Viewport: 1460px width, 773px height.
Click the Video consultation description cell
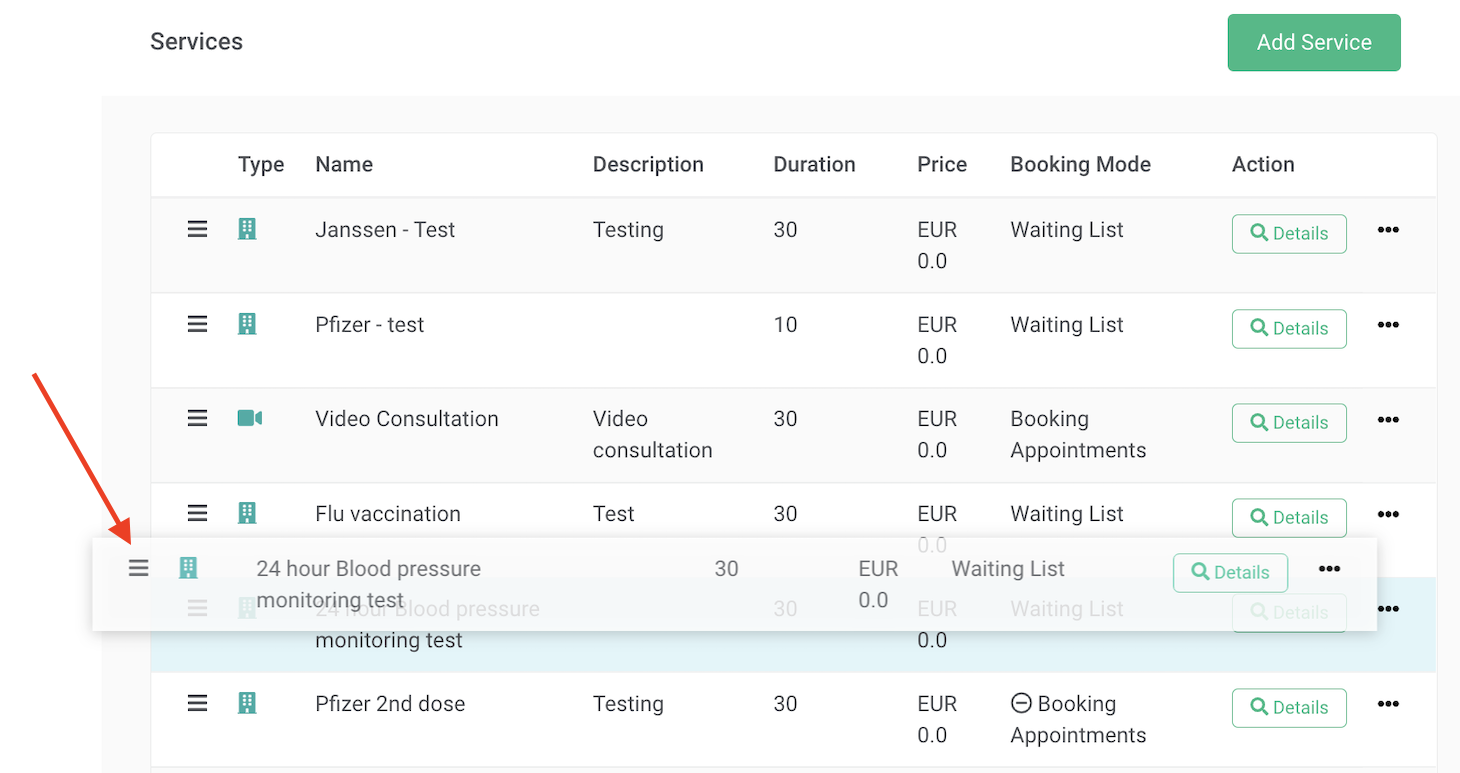point(653,434)
